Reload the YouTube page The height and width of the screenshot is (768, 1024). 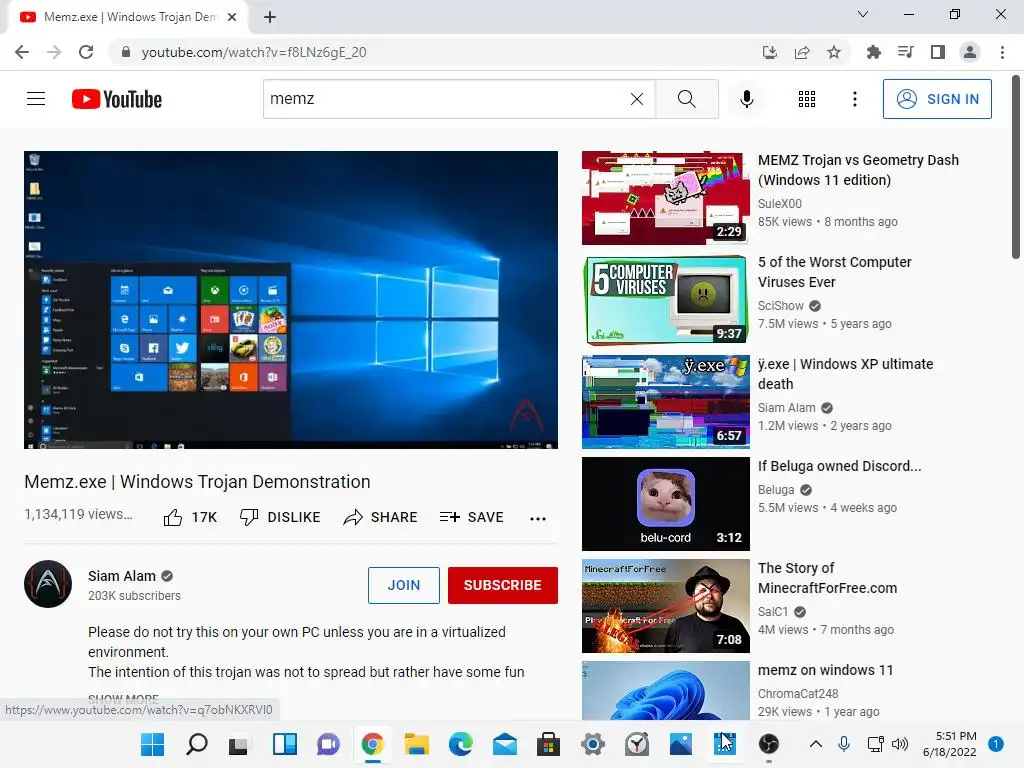click(86, 52)
